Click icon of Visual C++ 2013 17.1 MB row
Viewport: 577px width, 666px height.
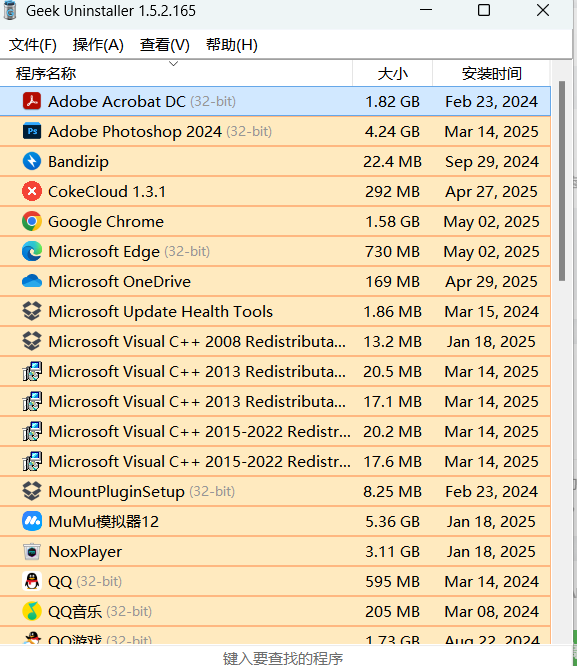pos(32,401)
